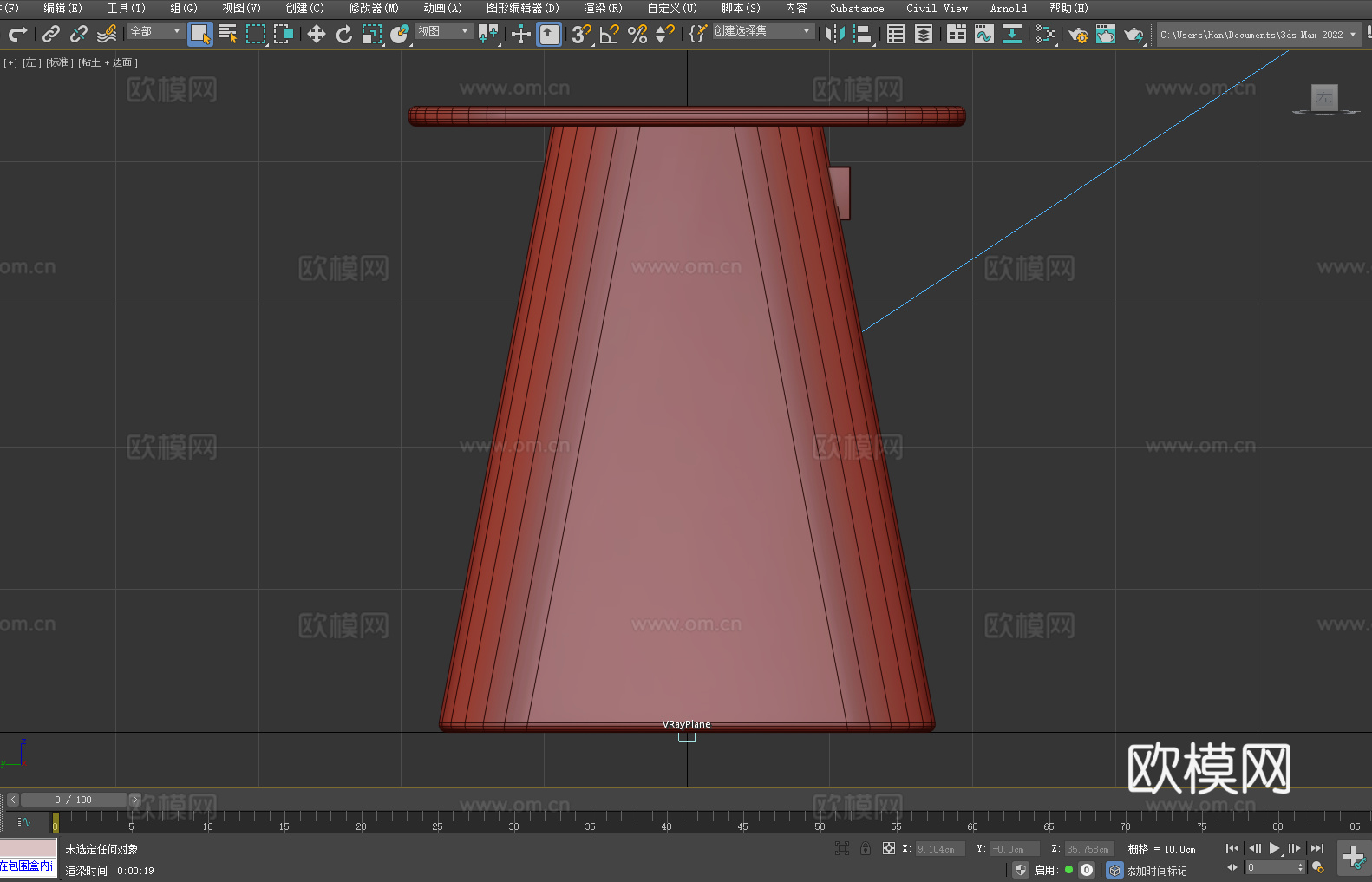The height and width of the screenshot is (882, 1372).
Task: Open Select by Name list
Action: (x=228, y=34)
